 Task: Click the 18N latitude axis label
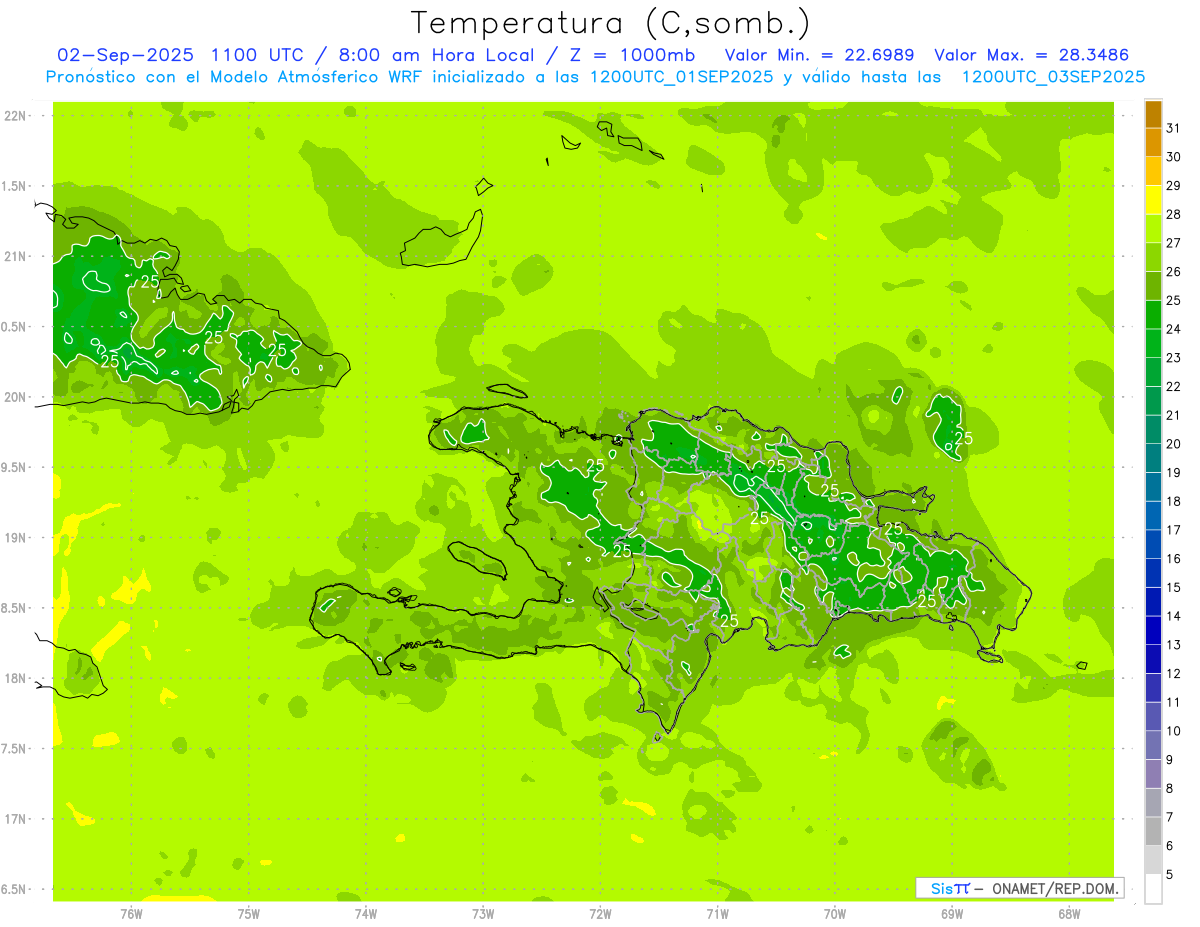(15, 679)
